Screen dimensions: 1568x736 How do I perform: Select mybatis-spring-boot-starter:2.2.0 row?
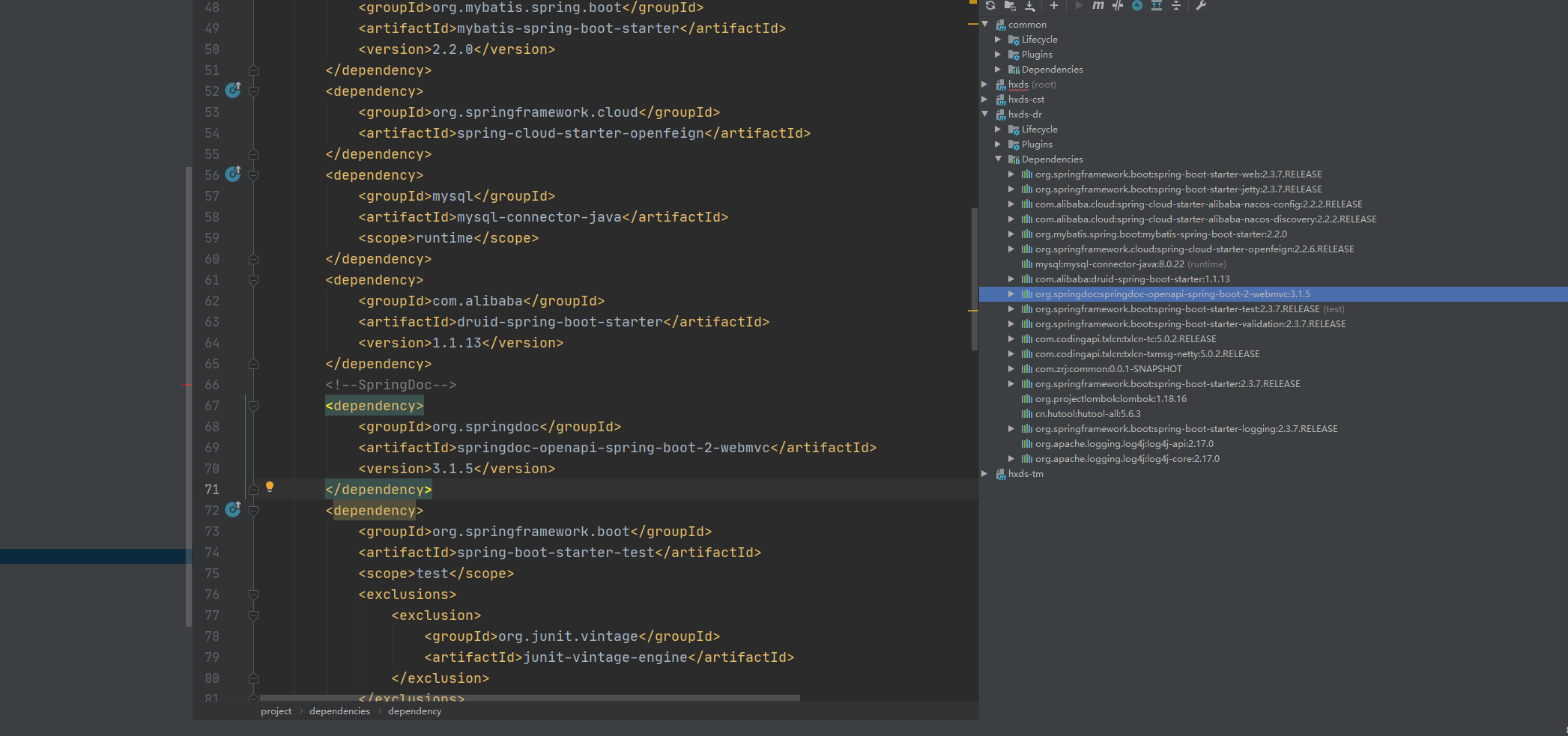[x=1161, y=234]
